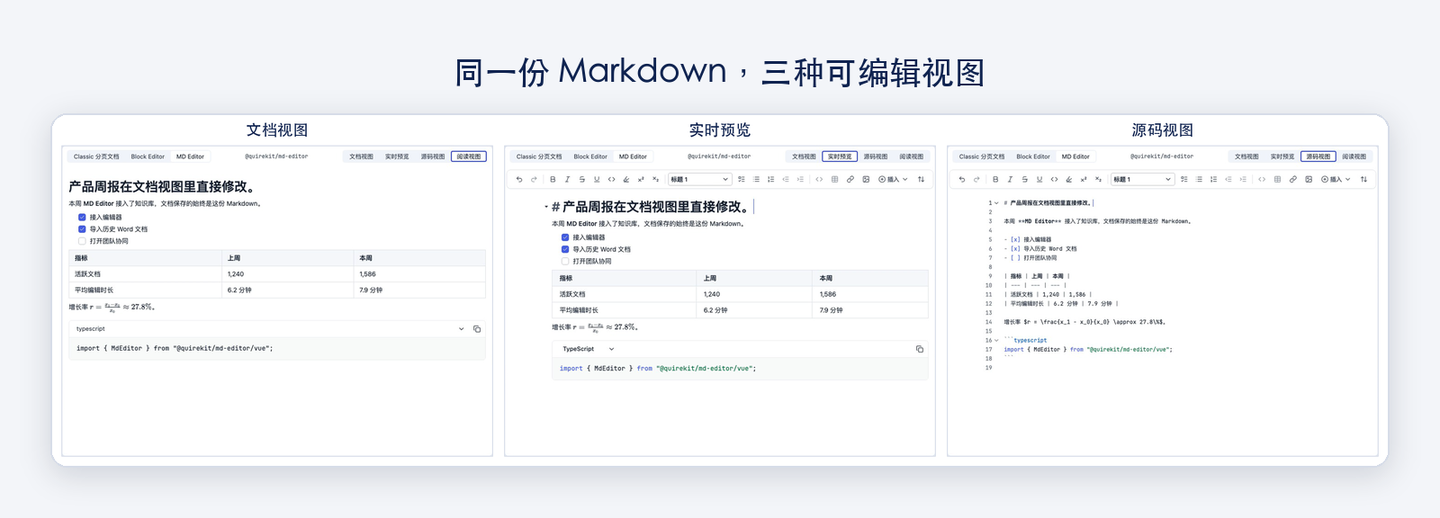
Task: Click the import MdEditor code line in source editor
Action: click(x=1087, y=349)
